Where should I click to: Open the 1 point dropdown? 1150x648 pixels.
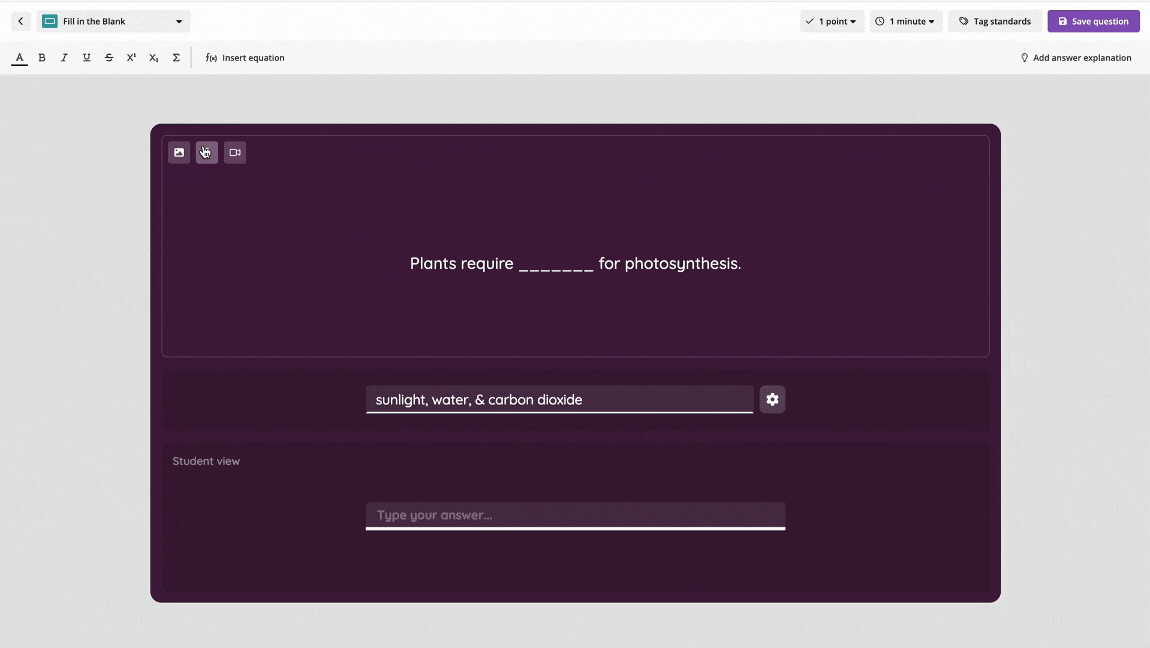point(832,21)
